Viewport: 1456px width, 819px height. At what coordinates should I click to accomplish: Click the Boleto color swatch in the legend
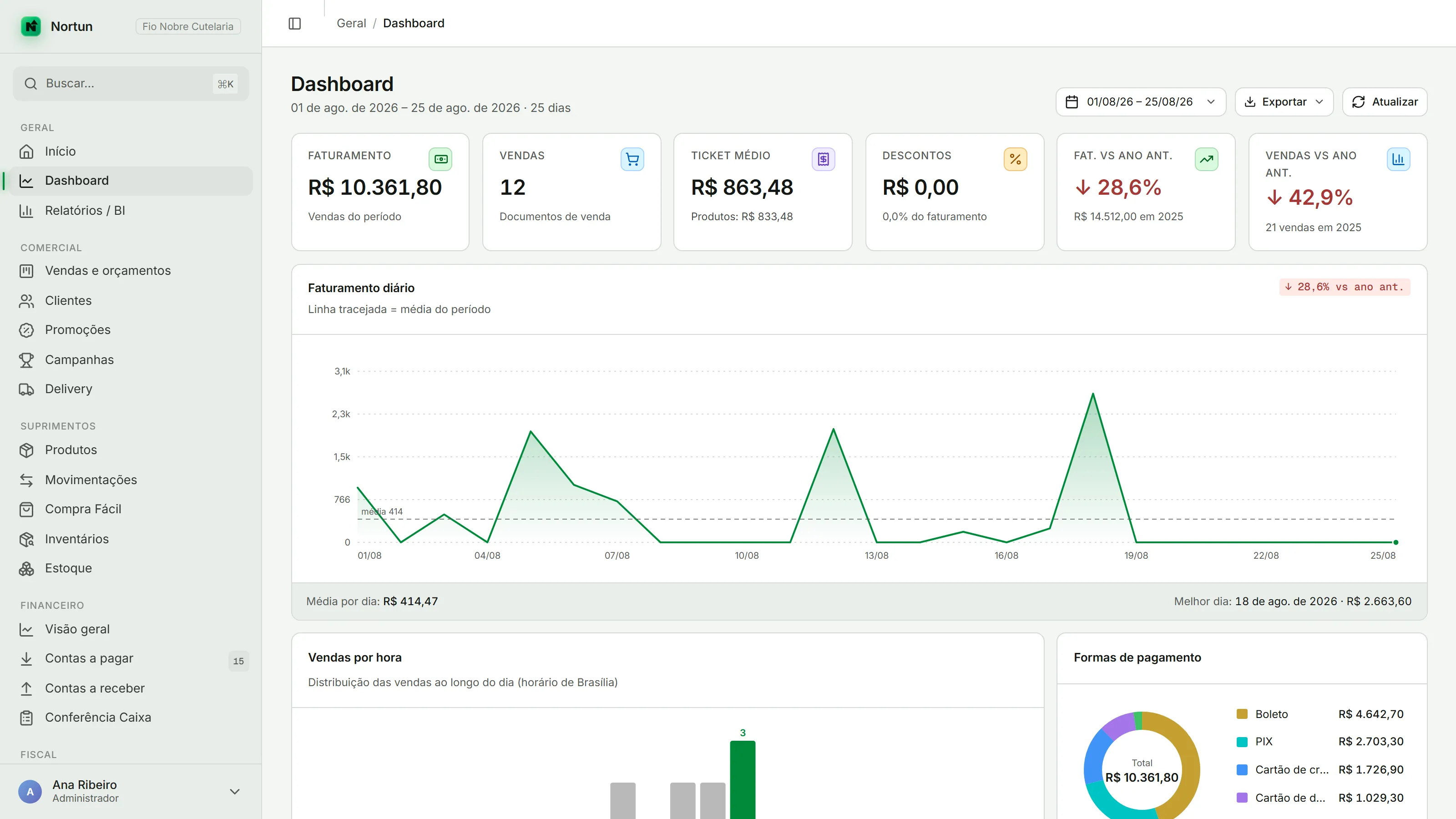[x=1242, y=714]
